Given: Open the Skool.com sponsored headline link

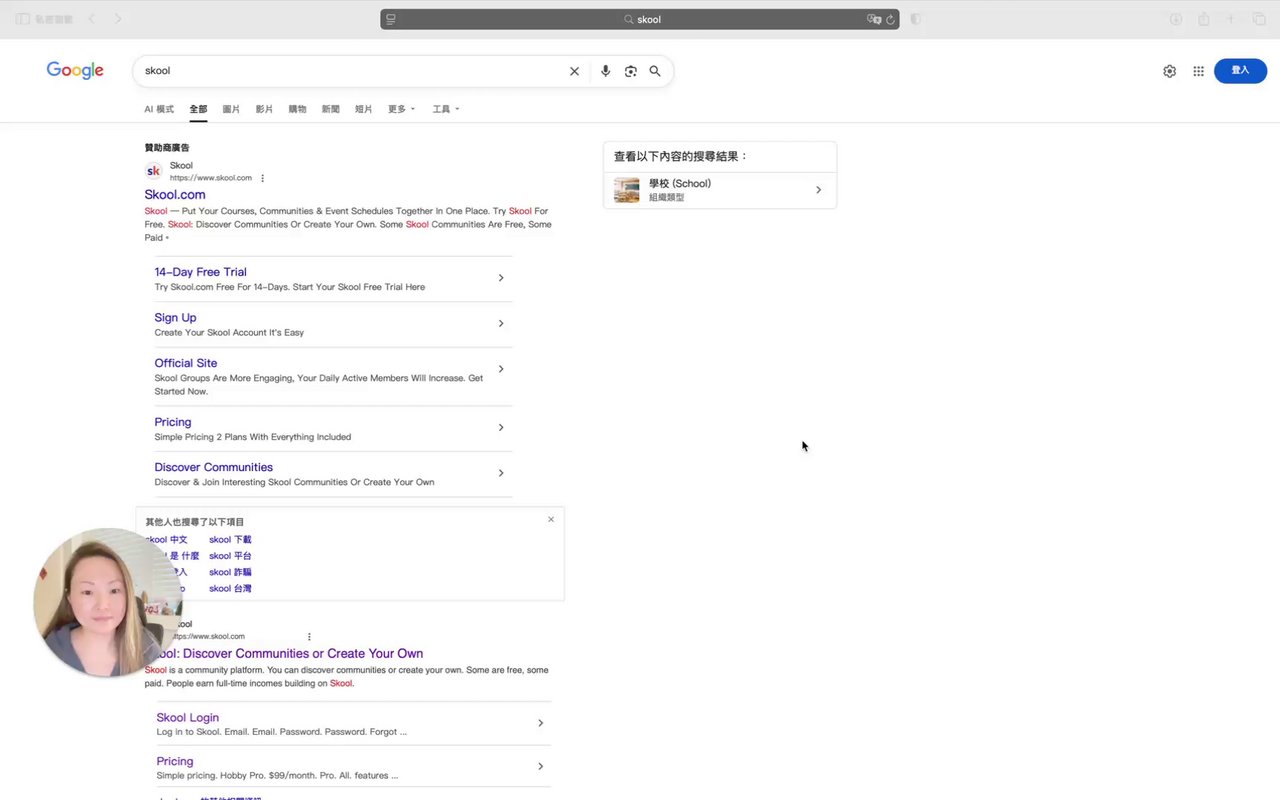Looking at the screenshot, I should click(x=175, y=195).
